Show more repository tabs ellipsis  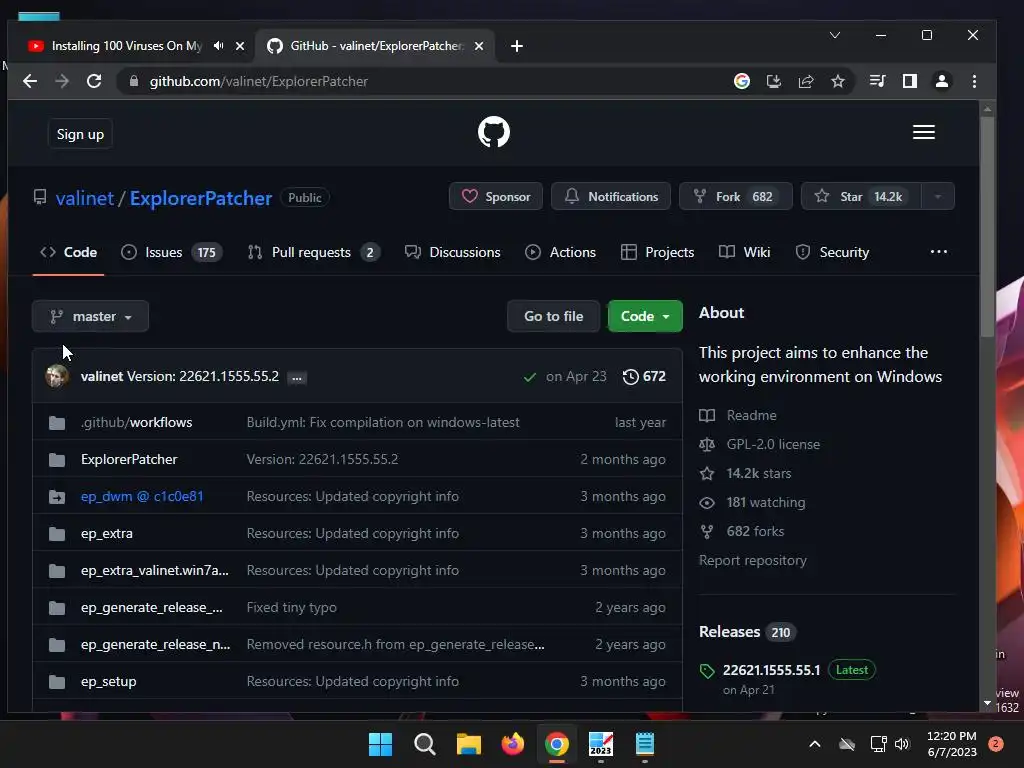tap(938, 252)
